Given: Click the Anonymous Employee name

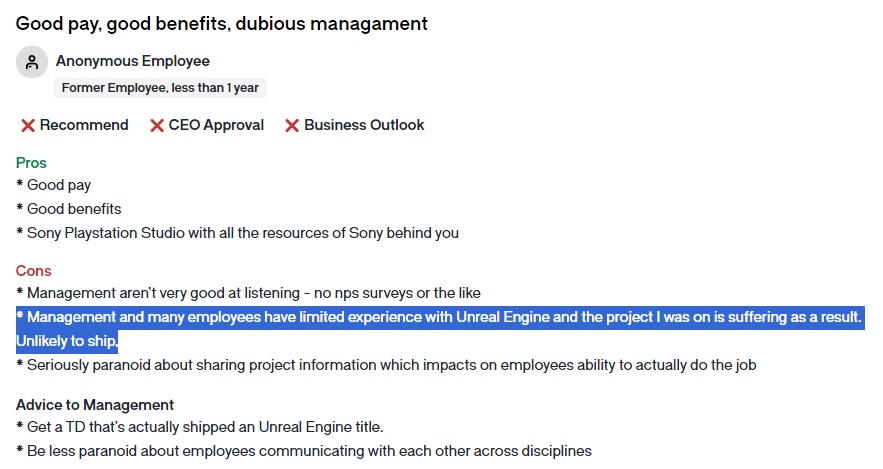Looking at the screenshot, I should tap(132, 61).
